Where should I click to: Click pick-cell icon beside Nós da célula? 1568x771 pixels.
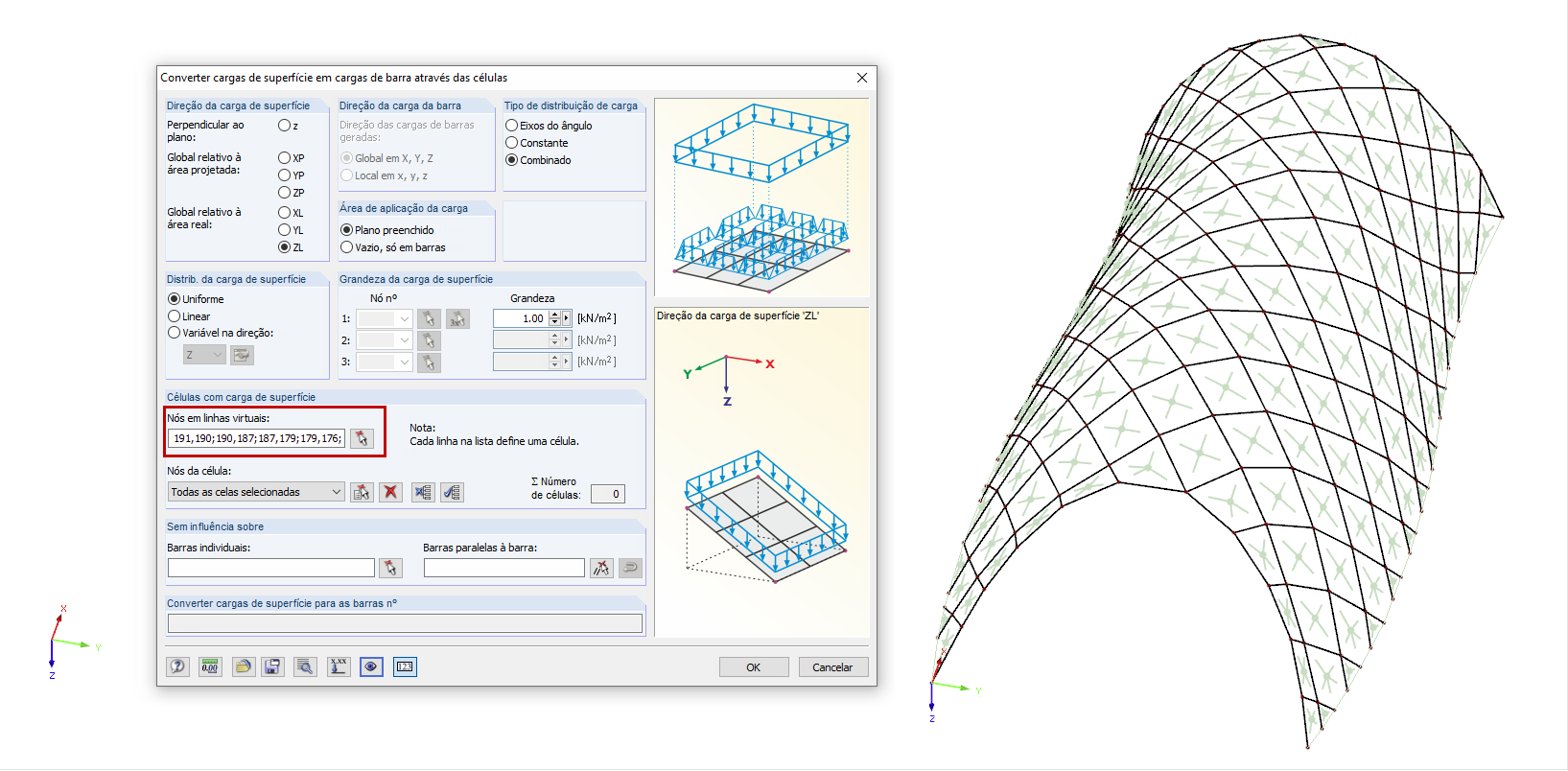[362, 492]
